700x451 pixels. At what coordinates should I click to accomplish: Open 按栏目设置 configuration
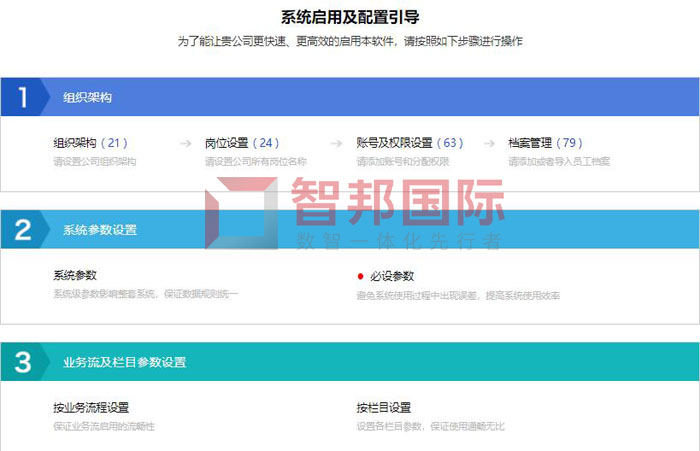pyautogui.click(x=384, y=408)
